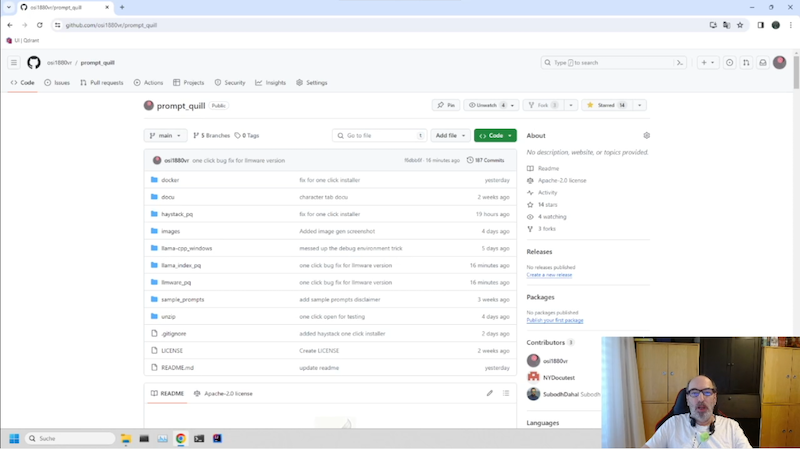This screenshot has height=449, width=800.
Task: Open the Chrome three-dot menu
Action: [x=791, y=25]
